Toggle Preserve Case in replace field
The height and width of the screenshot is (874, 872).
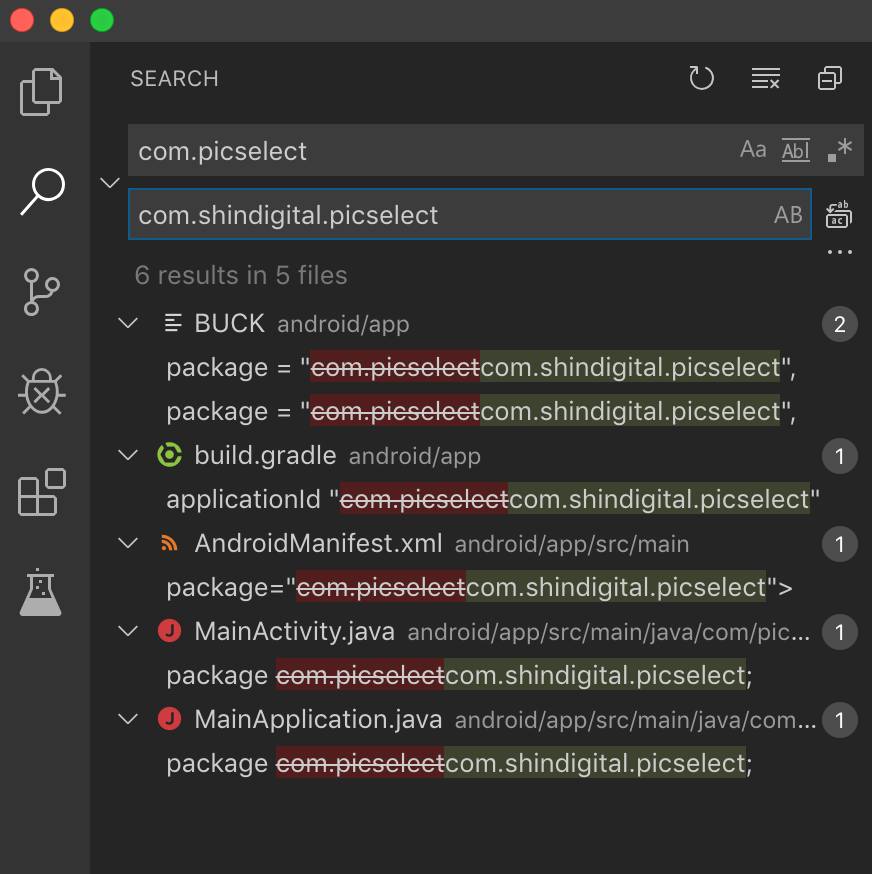pyautogui.click(x=788, y=215)
